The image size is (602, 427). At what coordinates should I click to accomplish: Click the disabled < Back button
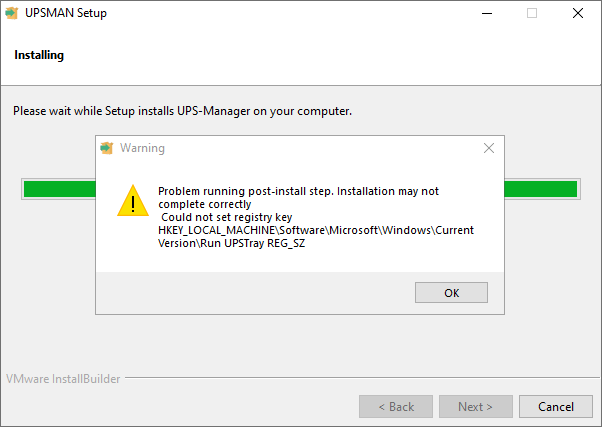click(396, 406)
